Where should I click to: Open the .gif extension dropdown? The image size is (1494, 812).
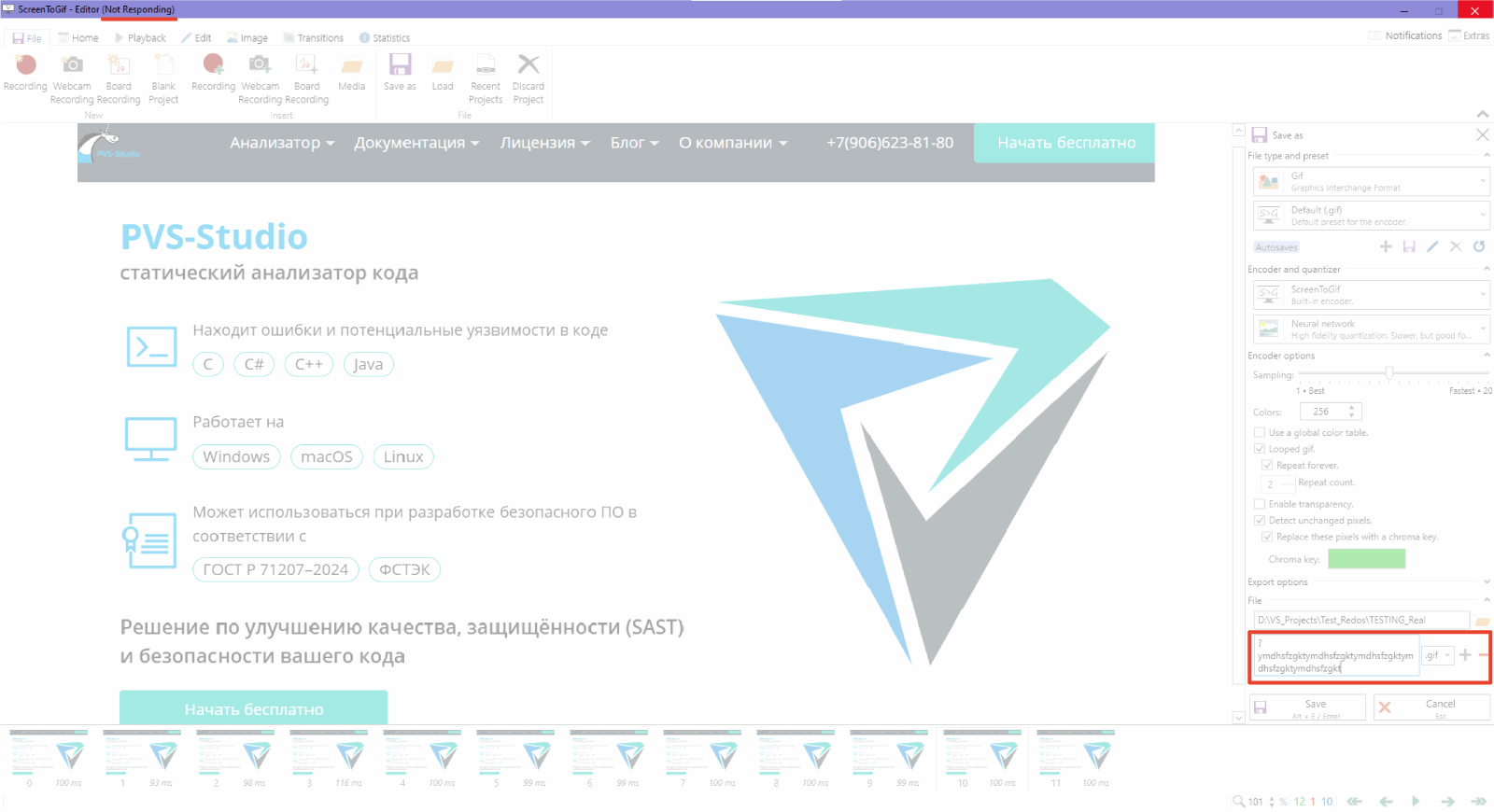(1438, 655)
